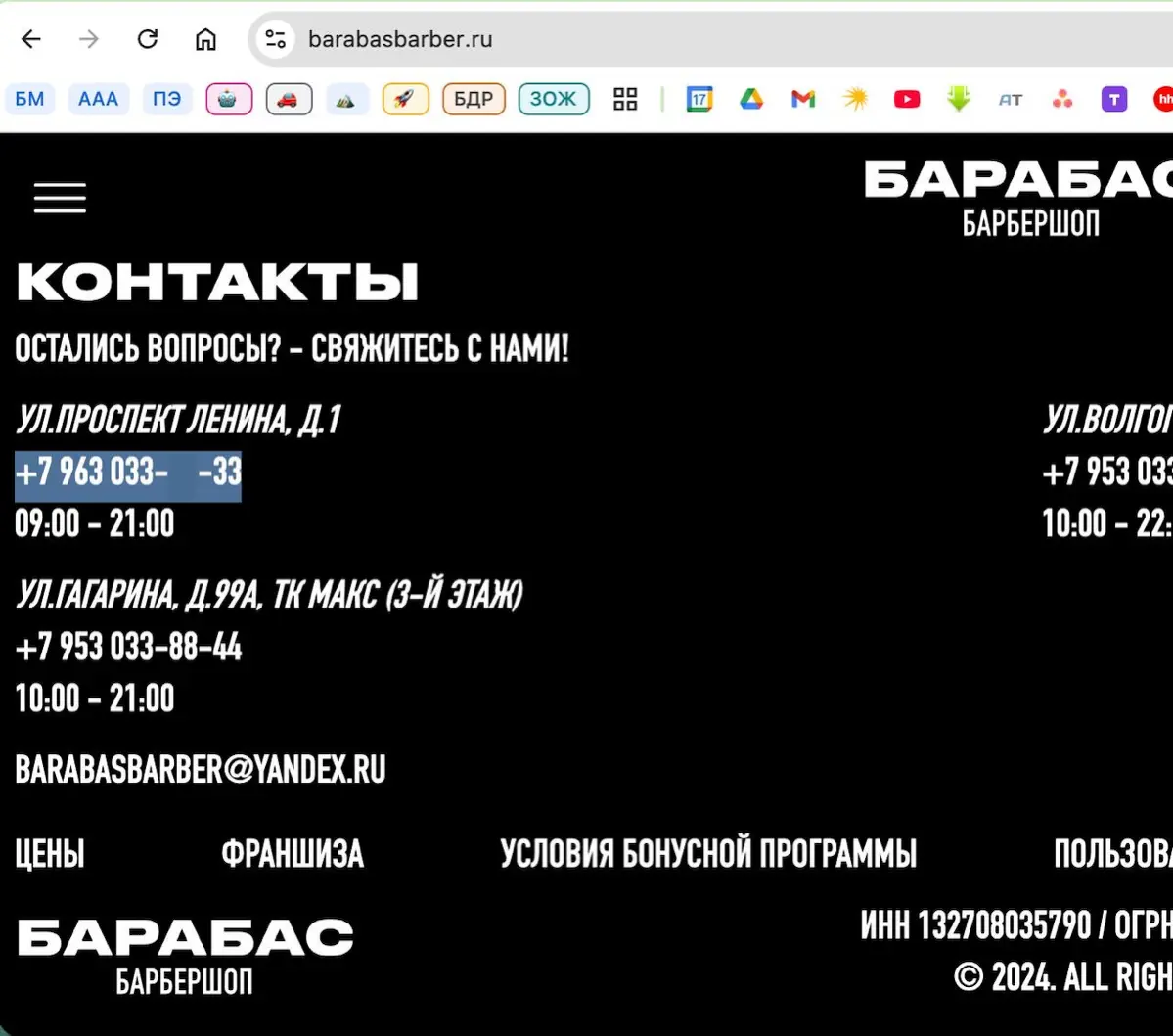Email BARABASBARBER@YANDEX.RU by clicking the address
The width and height of the screenshot is (1173, 1036).
click(x=200, y=769)
